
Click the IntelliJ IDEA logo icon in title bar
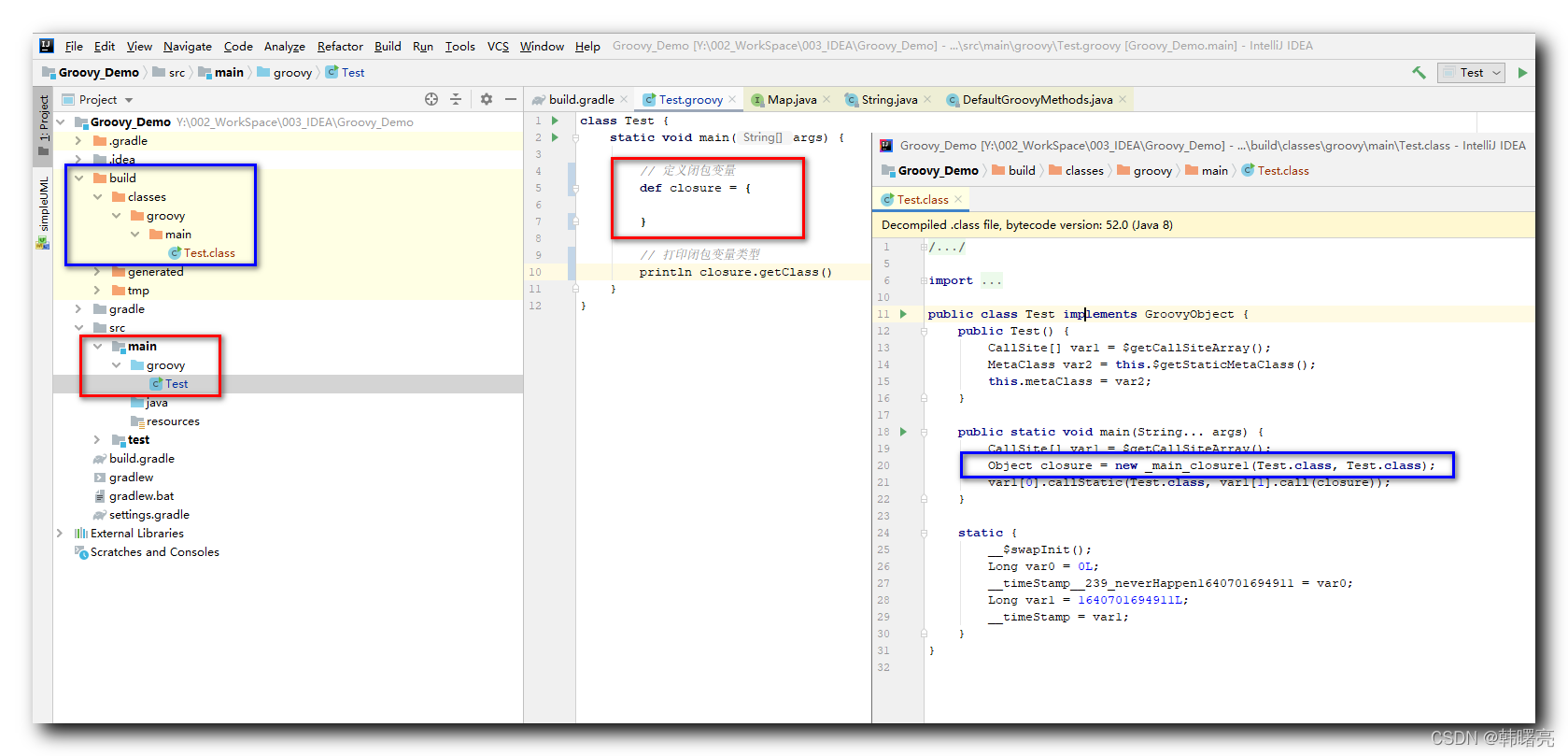tap(47, 46)
